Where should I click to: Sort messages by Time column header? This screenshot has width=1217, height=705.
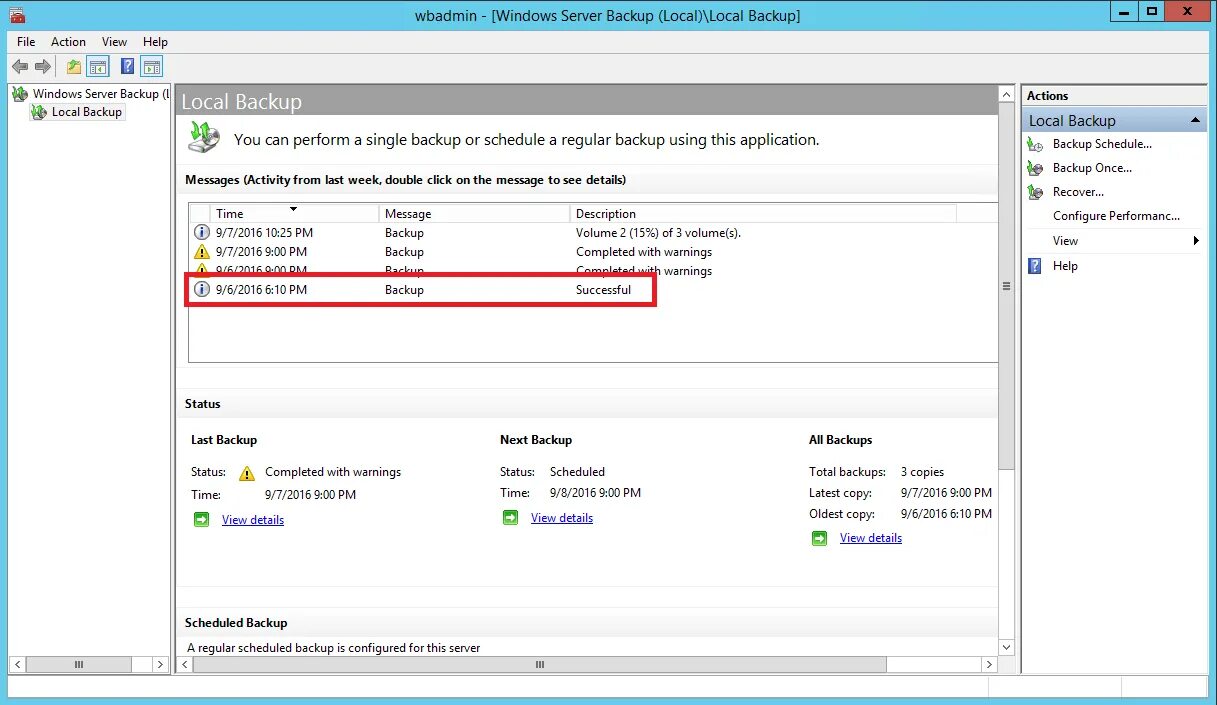point(295,213)
